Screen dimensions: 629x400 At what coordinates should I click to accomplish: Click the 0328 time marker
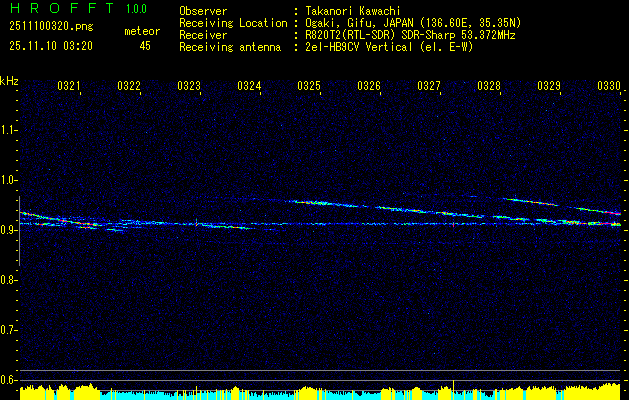tap(489, 85)
